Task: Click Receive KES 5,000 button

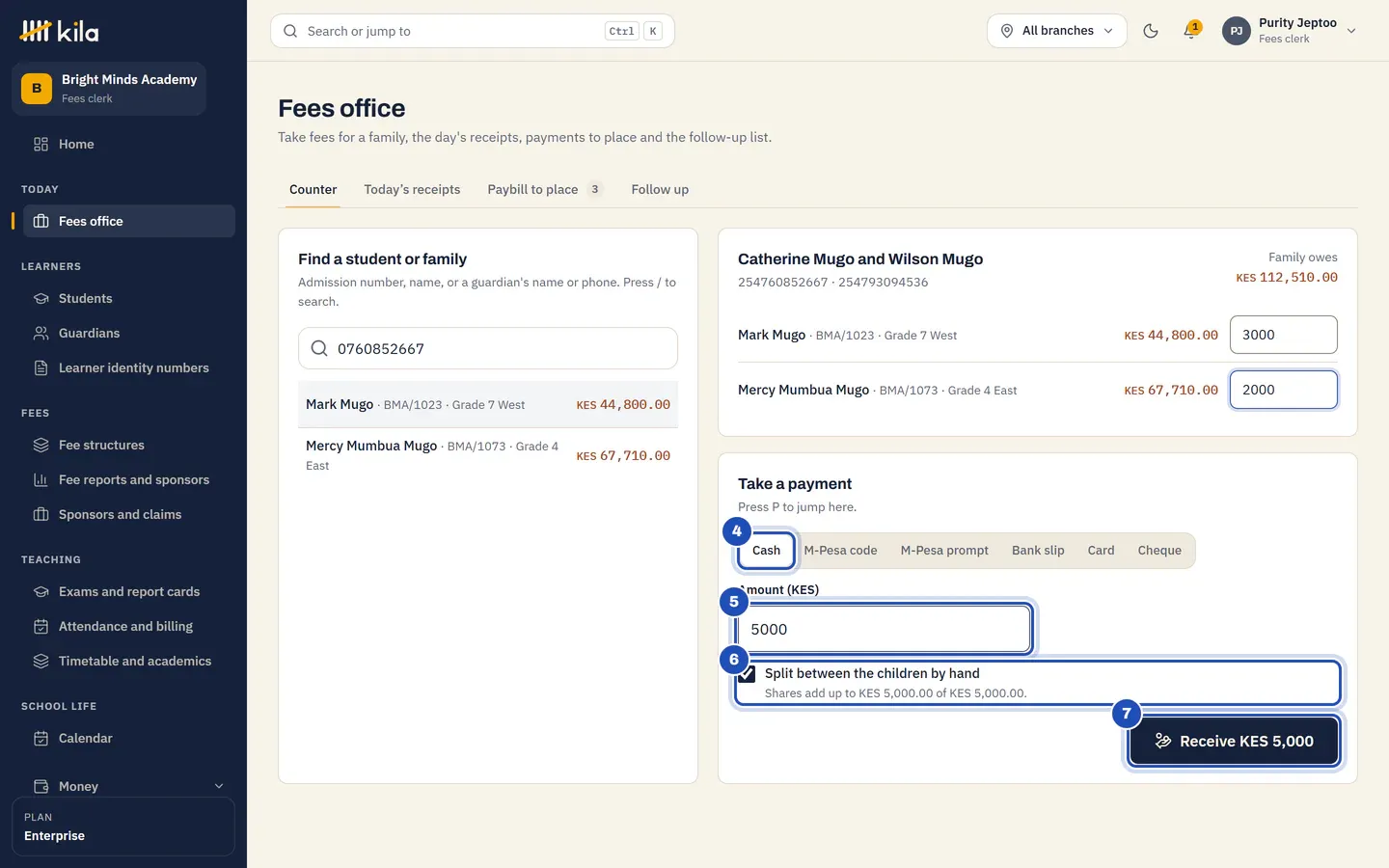Action: pyautogui.click(x=1234, y=741)
